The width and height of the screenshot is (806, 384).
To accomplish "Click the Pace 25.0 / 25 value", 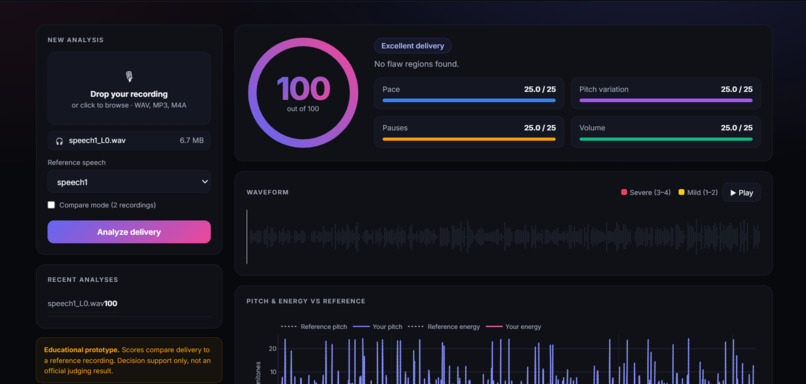I will [x=540, y=89].
